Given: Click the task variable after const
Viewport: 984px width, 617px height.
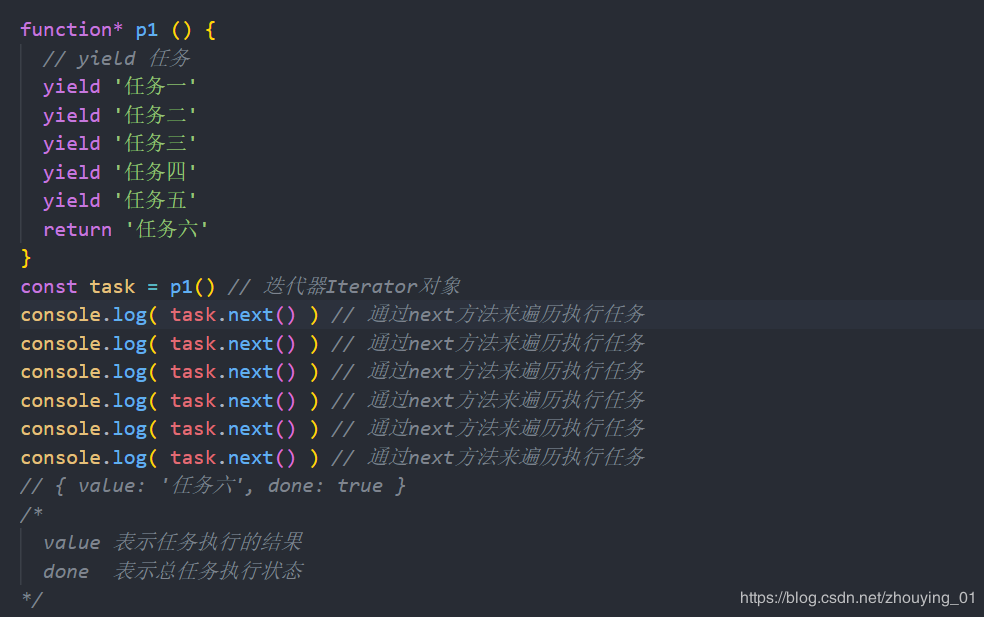Looking at the screenshot, I should click(112, 287).
